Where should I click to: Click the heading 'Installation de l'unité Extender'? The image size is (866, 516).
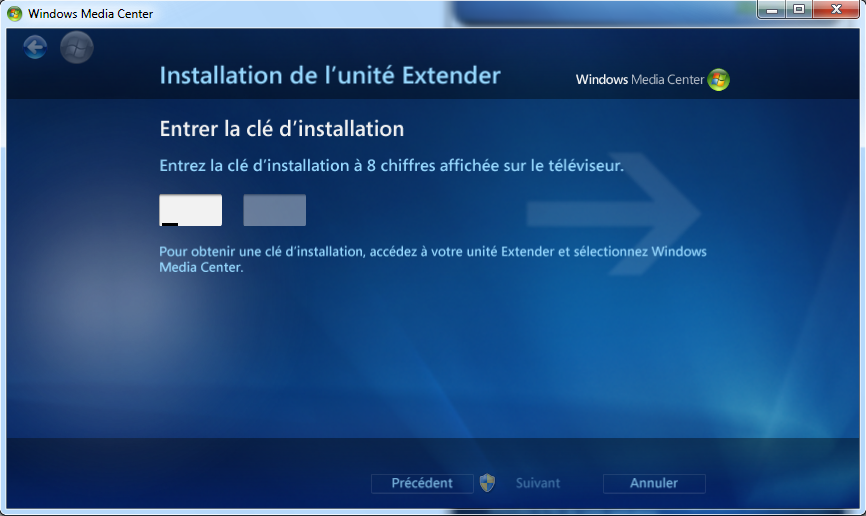[x=330, y=76]
